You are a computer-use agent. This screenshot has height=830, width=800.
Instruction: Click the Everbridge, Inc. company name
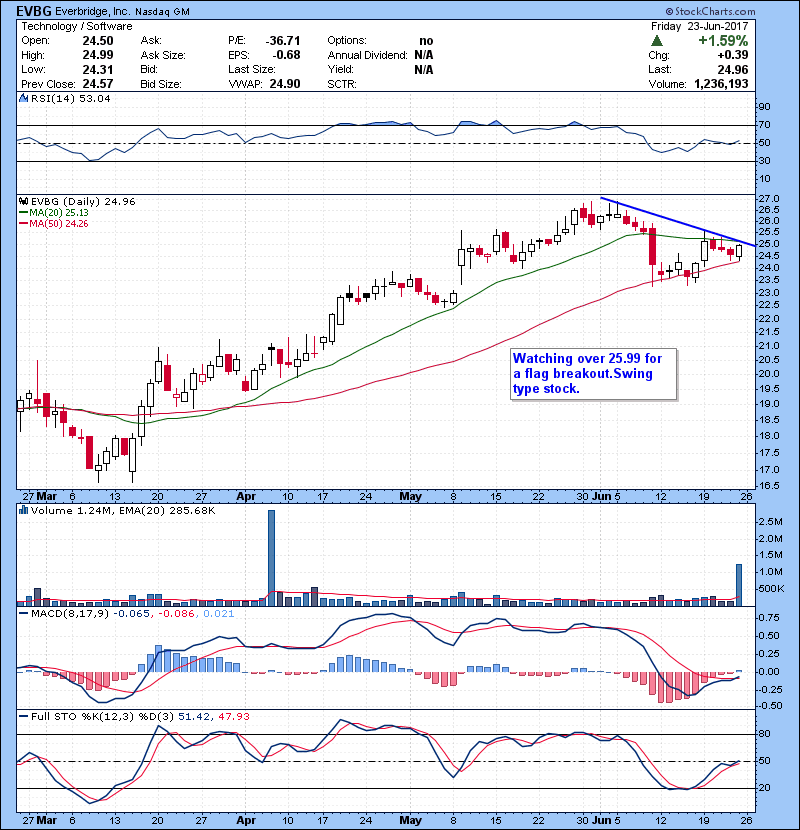point(93,12)
